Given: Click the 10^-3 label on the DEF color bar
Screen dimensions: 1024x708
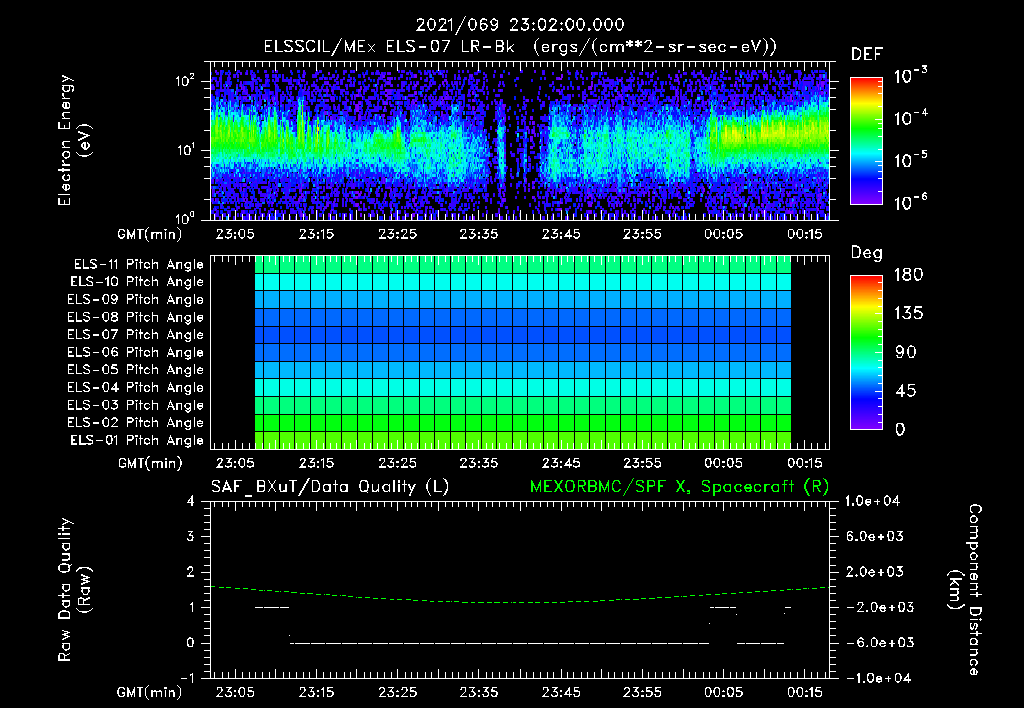Looking at the screenshot, I should coord(910,76).
